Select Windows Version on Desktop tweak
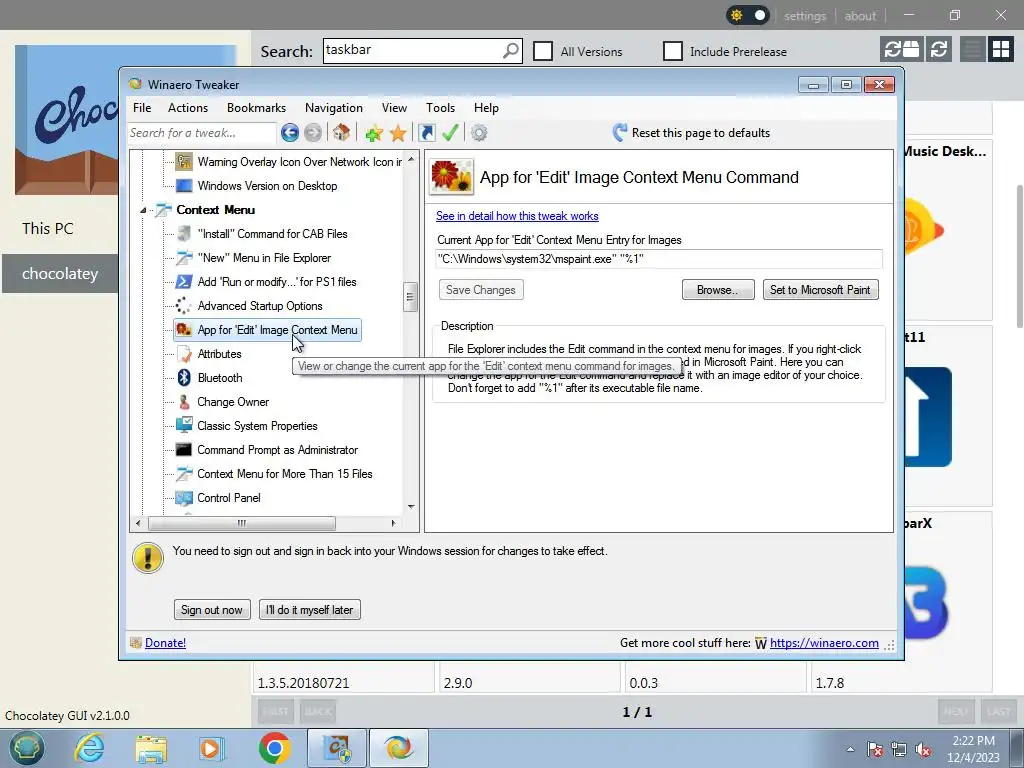The image size is (1024, 768). 267,186
